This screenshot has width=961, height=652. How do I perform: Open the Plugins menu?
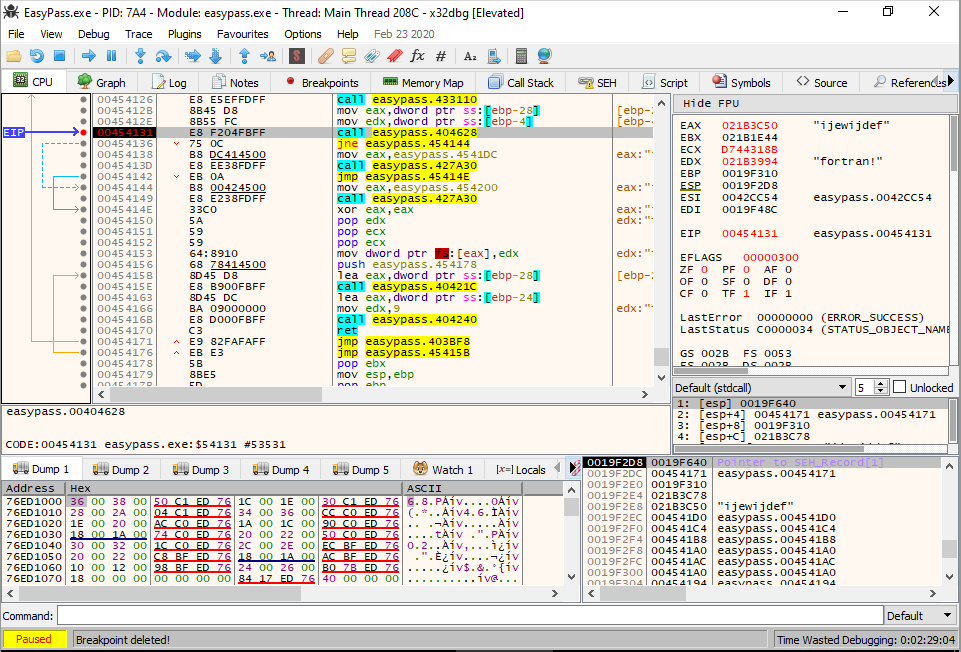(184, 34)
